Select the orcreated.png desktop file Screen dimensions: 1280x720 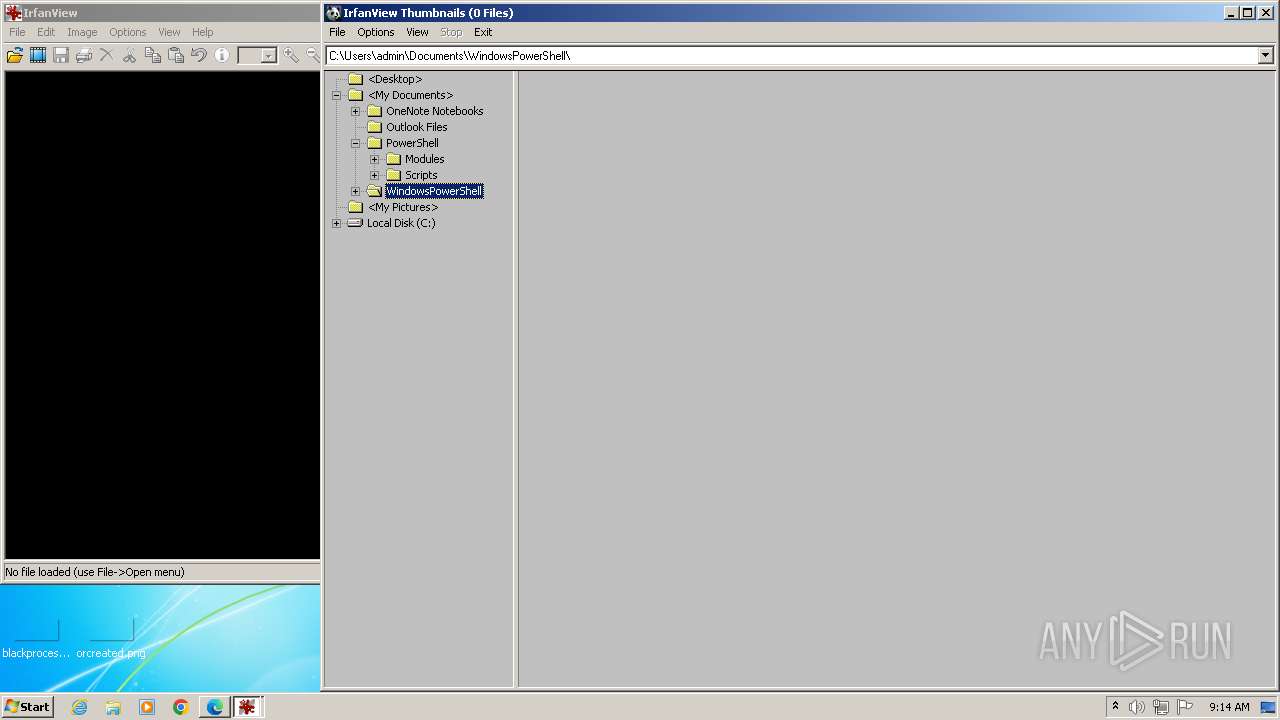[x=111, y=640]
